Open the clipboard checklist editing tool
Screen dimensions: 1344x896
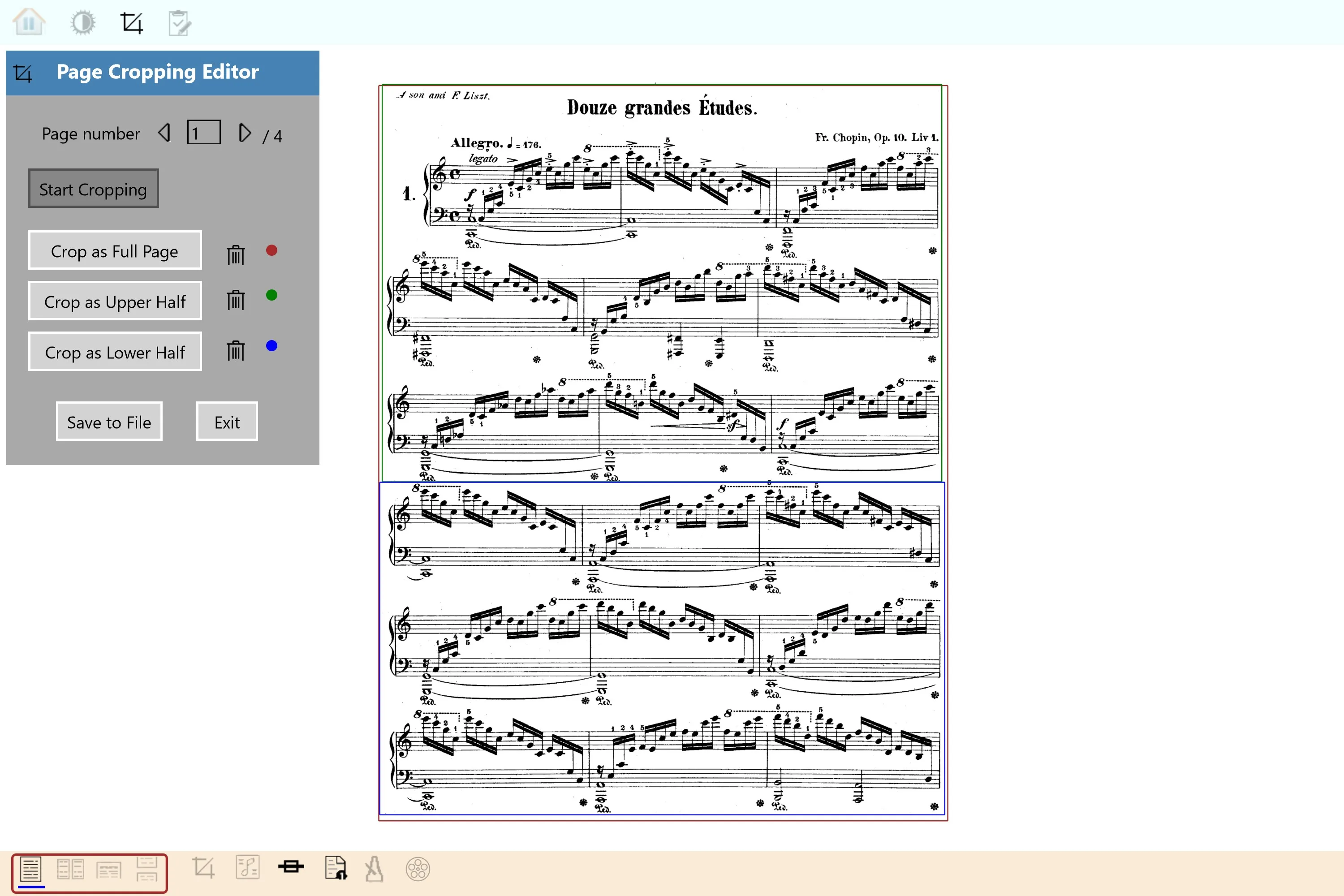180,23
